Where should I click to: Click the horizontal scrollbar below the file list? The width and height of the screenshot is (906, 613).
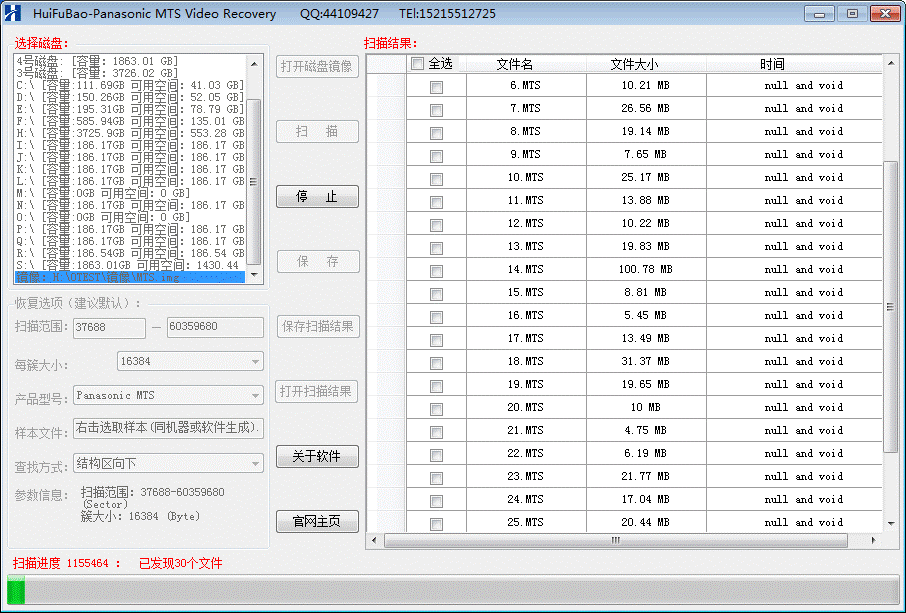614,540
